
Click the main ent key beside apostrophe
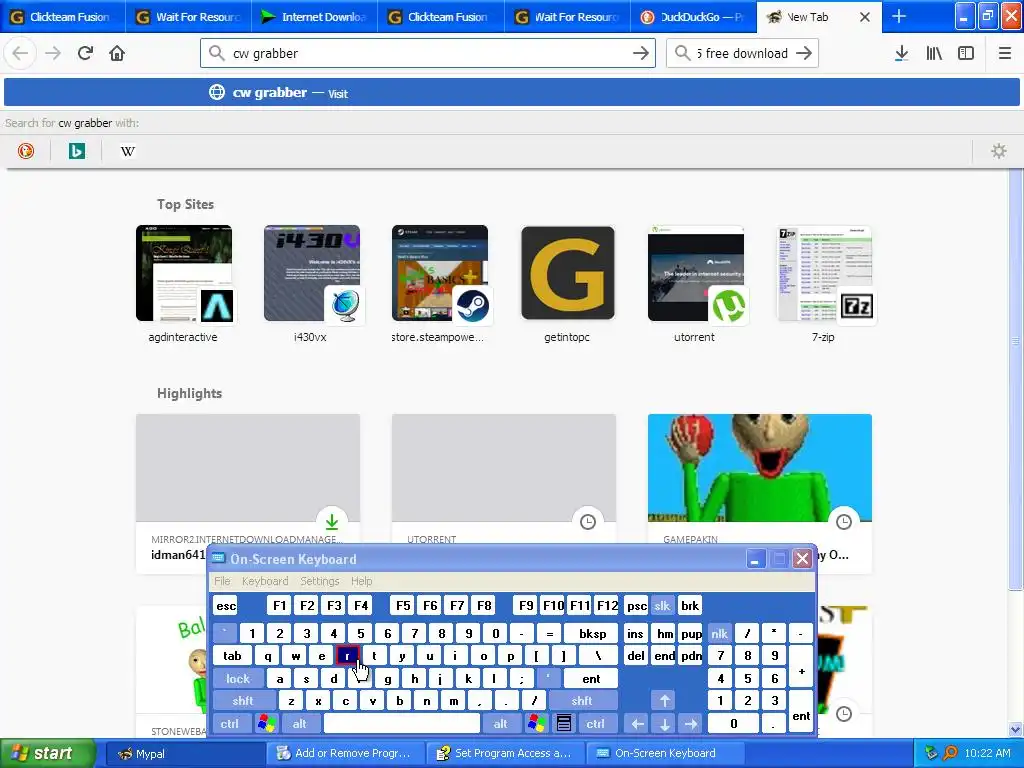tap(590, 679)
